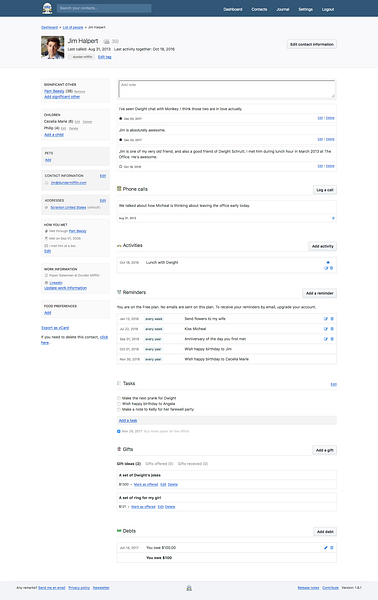Switch to the 'Gift ideas (2)' tab
Screen dimensions: 378x600
tap(129, 464)
